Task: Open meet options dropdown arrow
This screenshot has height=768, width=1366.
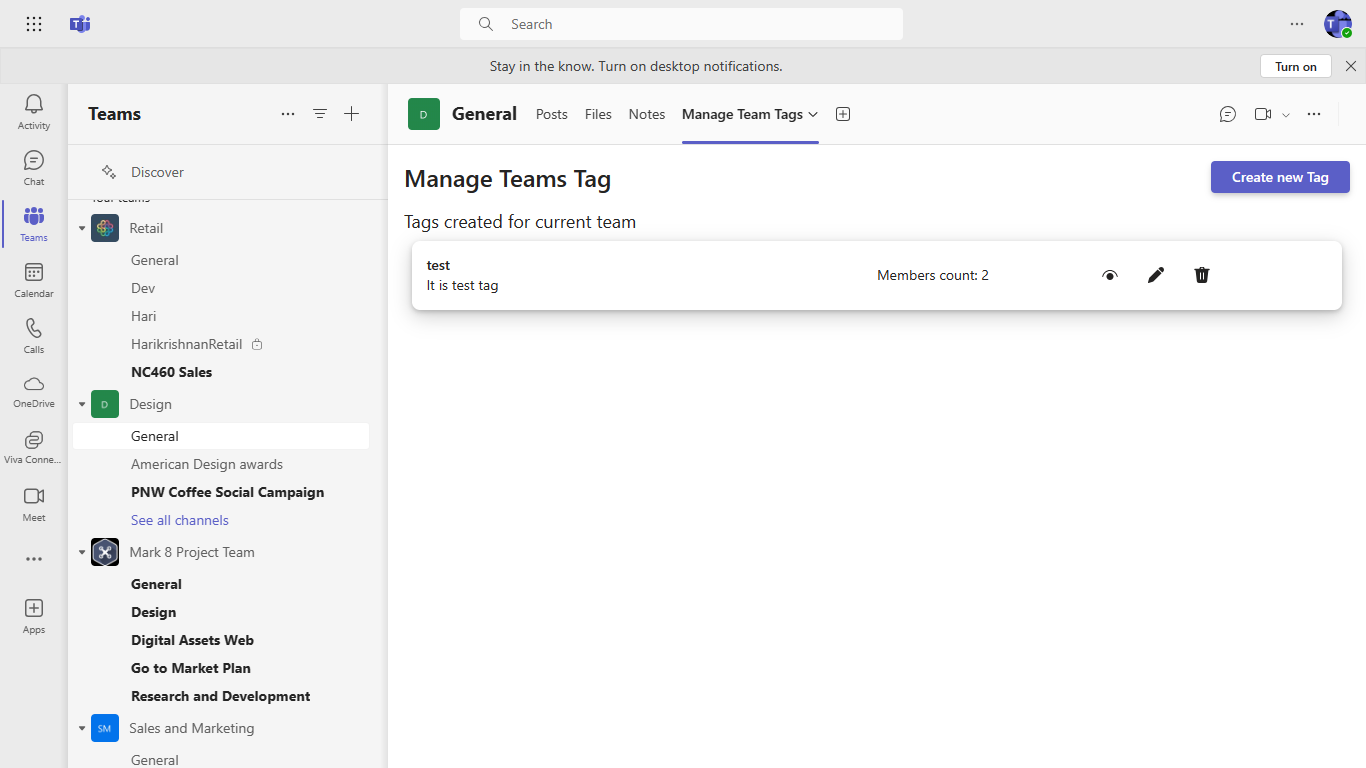Action: point(1286,115)
